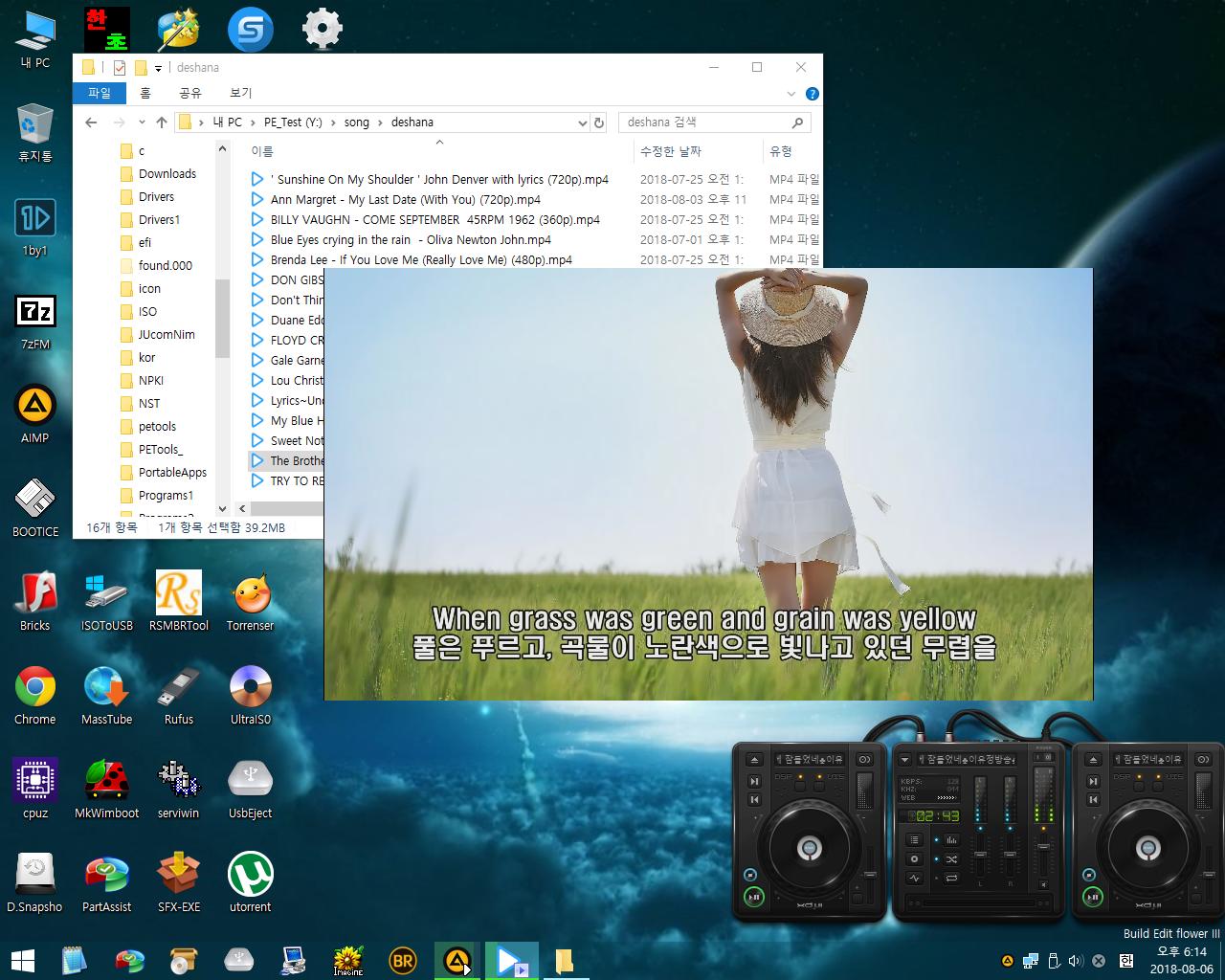This screenshot has width=1225, height=980.
Task: Open the Rufus desktop icon
Action: point(179,695)
